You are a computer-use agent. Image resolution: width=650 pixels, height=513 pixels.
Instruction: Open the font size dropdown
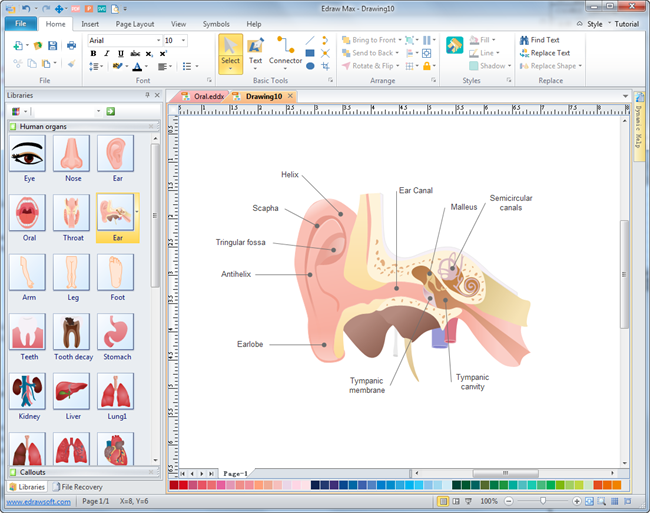tap(183, 41)
